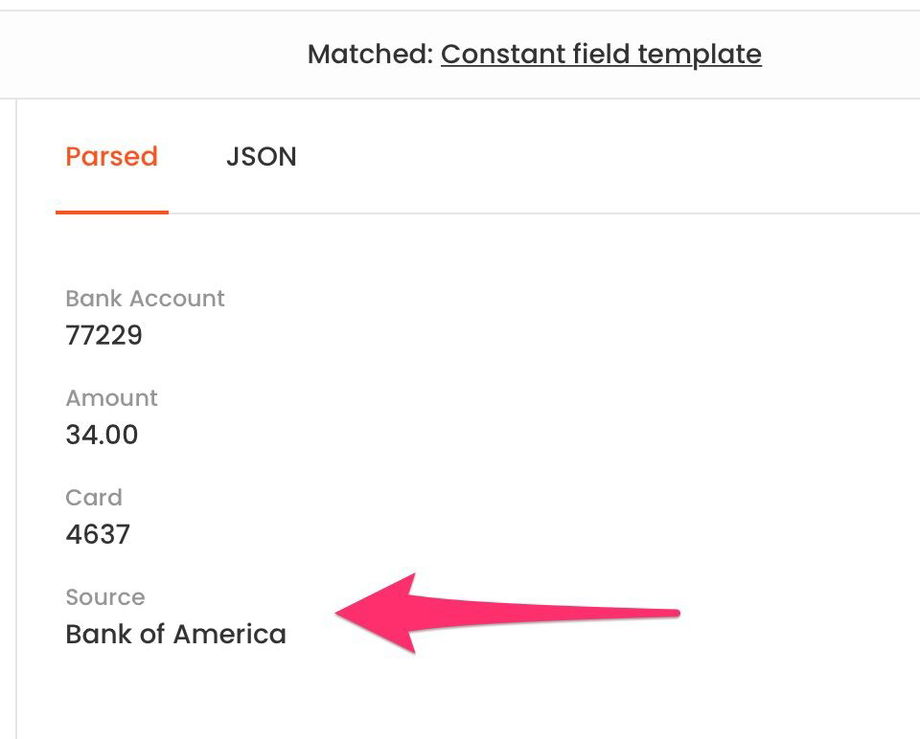Click the Amount field label

coord(112,398)
